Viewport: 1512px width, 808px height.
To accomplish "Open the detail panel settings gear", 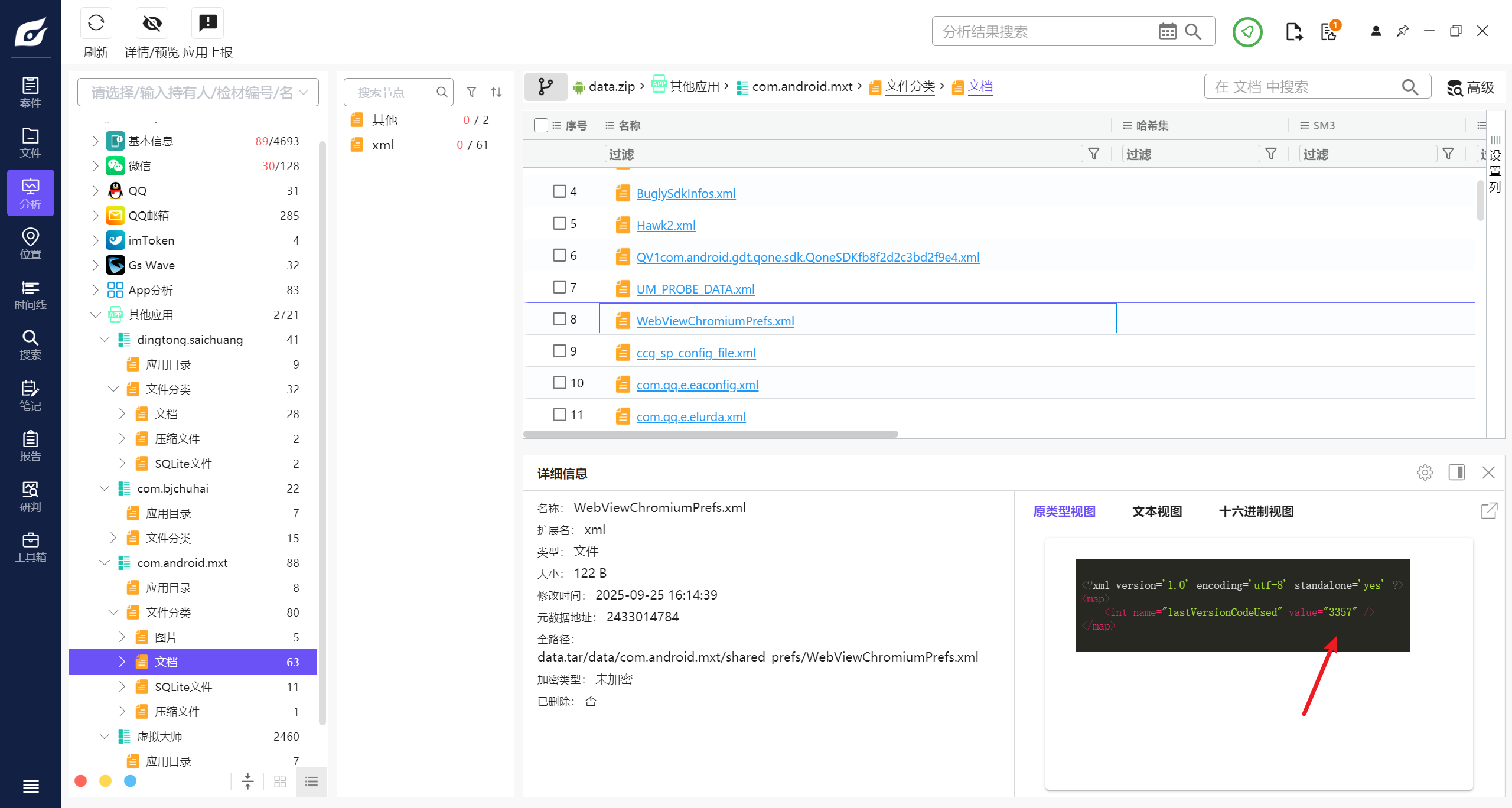I will [x=1425, y=473].
